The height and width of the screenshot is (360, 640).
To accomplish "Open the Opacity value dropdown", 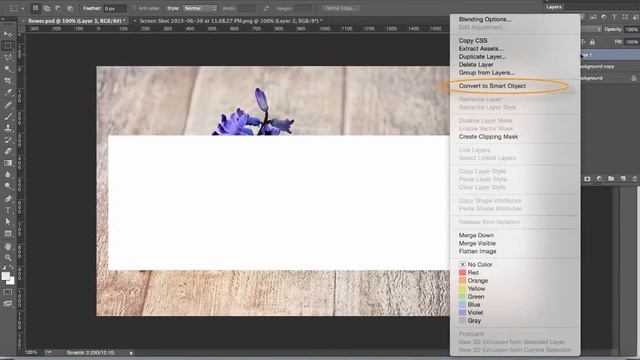I will coord(631,29).
